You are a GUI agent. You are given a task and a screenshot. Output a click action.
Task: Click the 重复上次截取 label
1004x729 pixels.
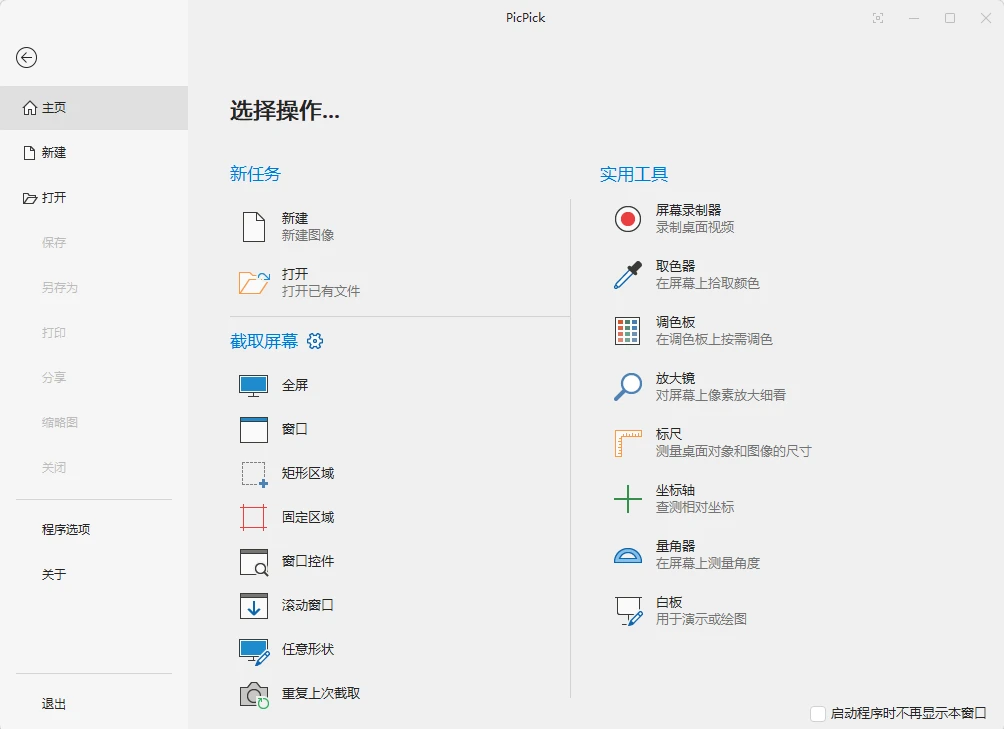[321, 693]
